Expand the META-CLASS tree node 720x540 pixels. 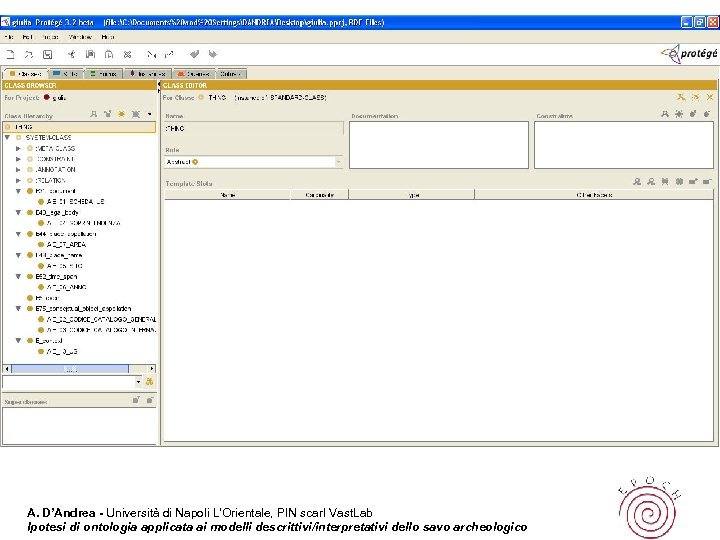[x=18, y=148]
